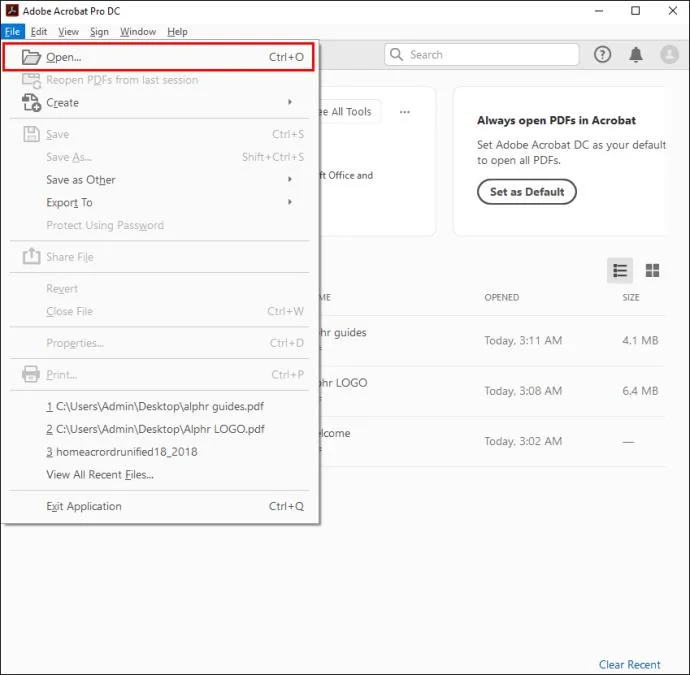Viewport: 690px width, 675px height.
Task: Select Export To menu entry
Action: coord(158,202)
